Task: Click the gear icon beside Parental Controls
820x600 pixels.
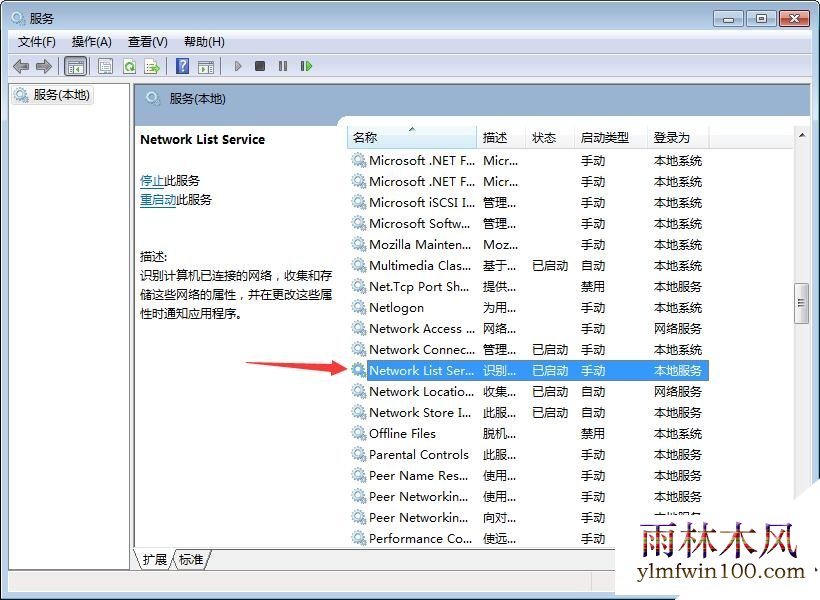Action: point(359,454)
